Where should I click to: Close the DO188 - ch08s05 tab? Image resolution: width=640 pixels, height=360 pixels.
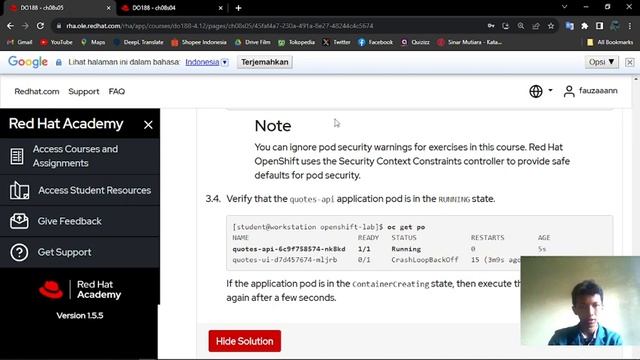click(x=108, y=8)
